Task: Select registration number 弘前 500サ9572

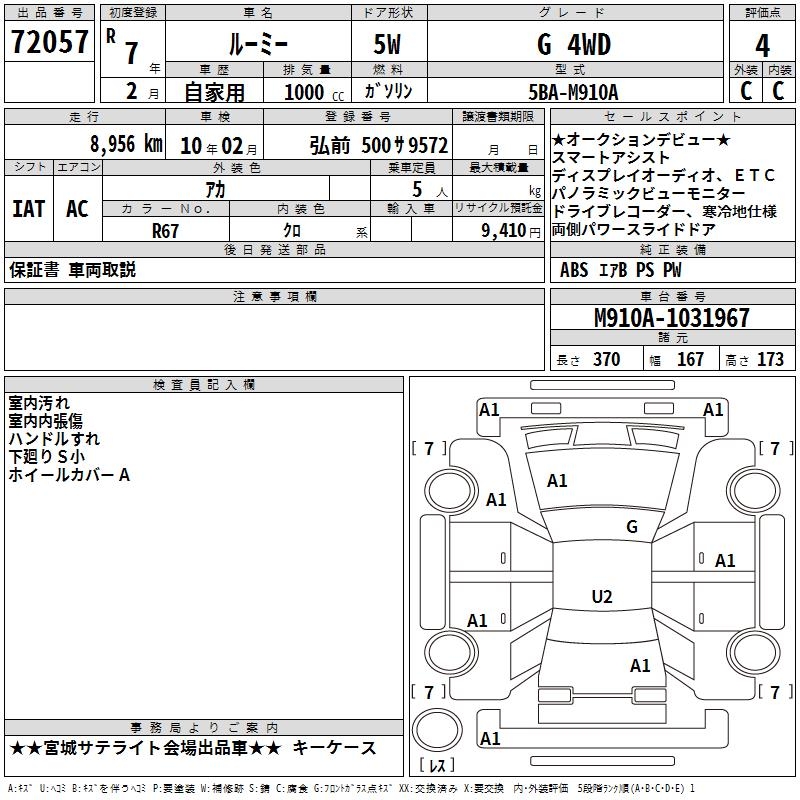Action: tap(379, 146)
